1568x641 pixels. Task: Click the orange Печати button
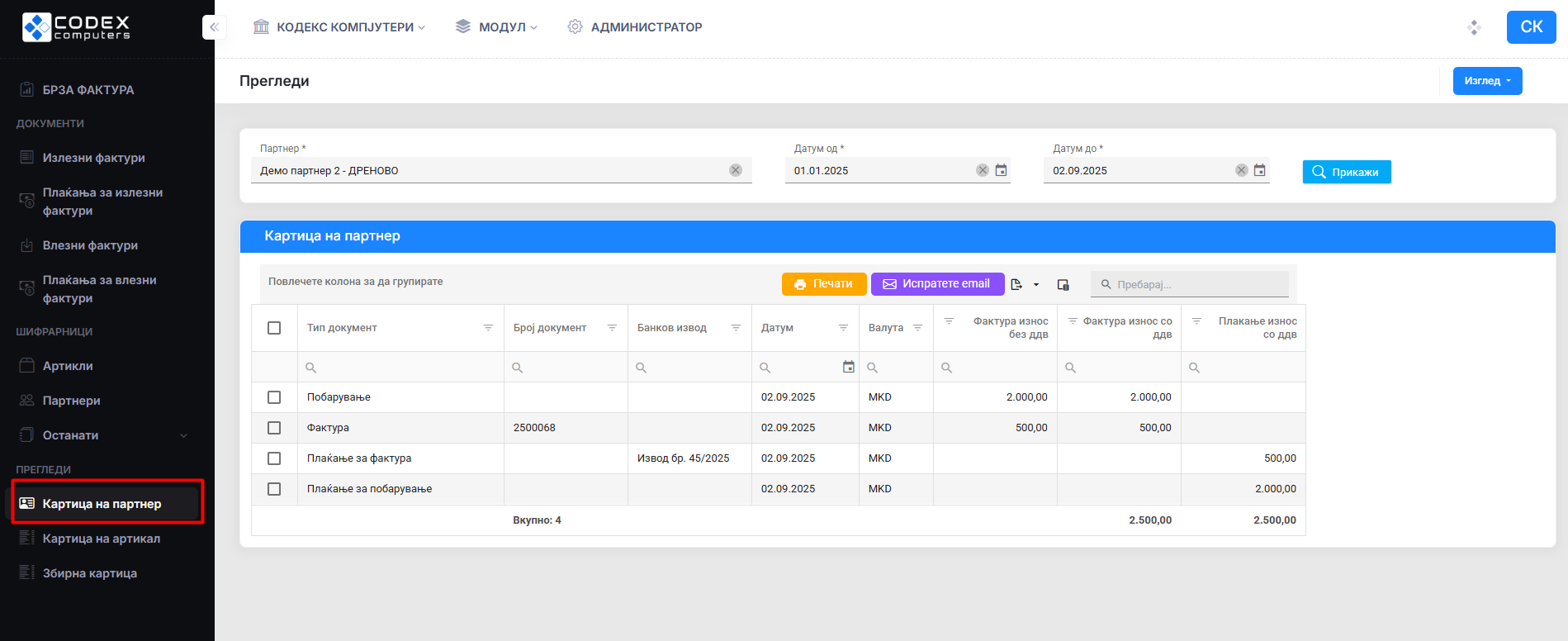823,284
